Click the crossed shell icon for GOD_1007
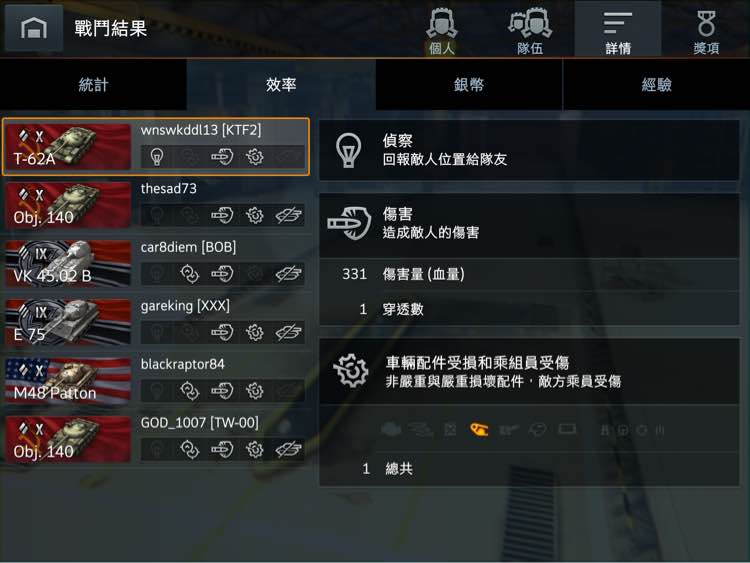Image resolution: width=750 pixels, height=563 pixels. [x=288, y=449]
